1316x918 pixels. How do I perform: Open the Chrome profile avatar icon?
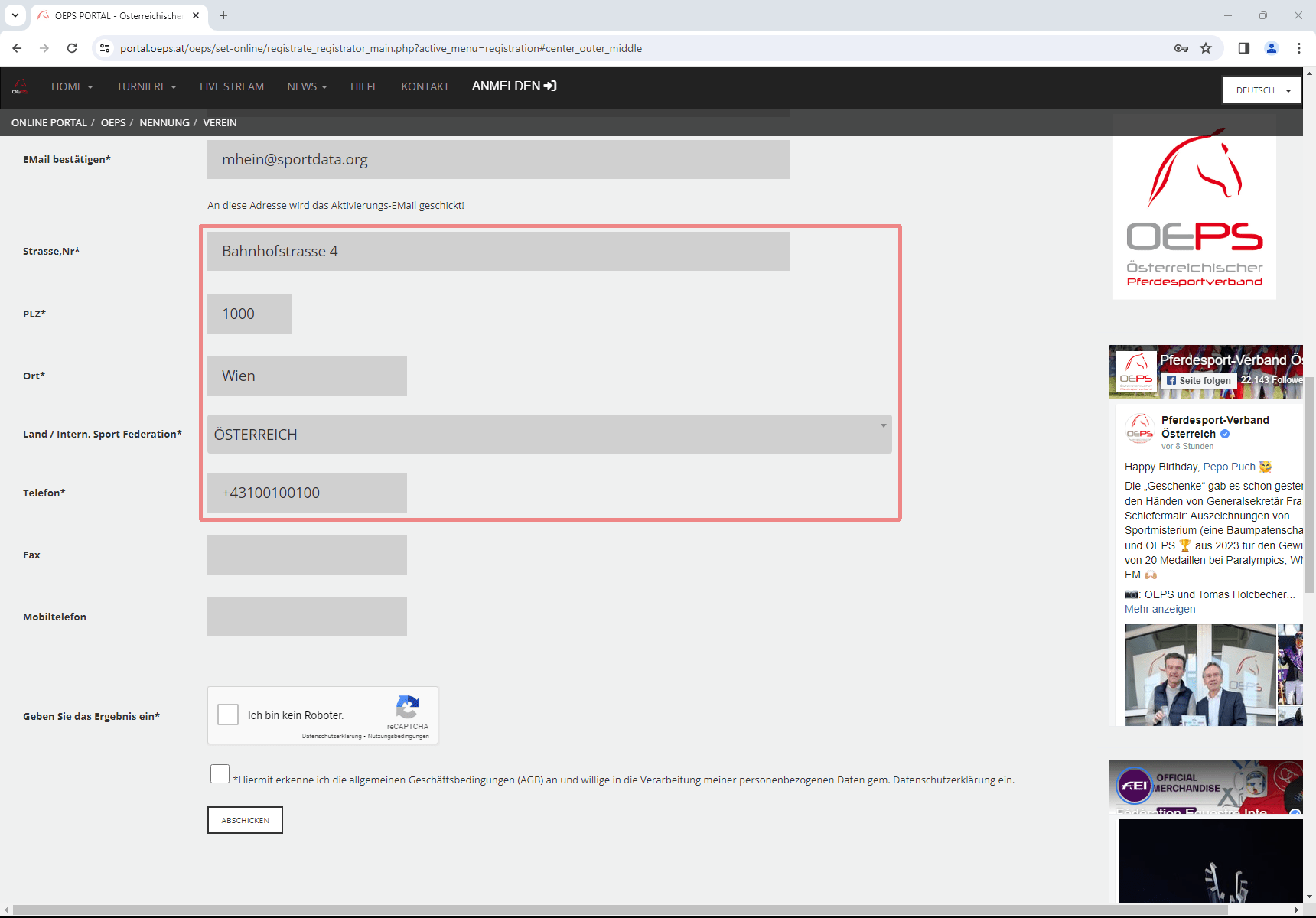1272,48
